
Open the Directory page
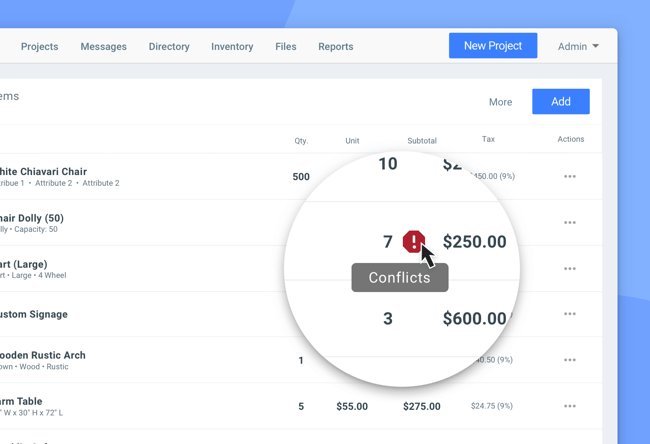[169, 46]
